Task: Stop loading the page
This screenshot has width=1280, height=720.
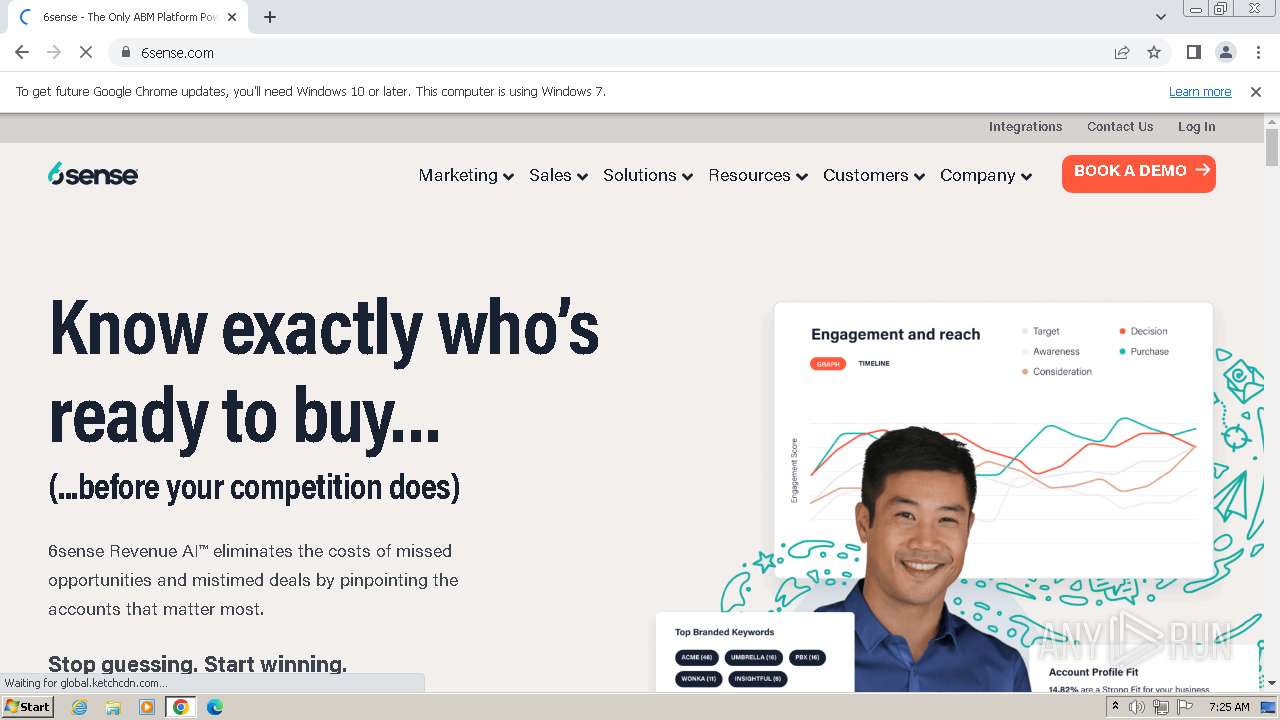Action: coord(86,52)
